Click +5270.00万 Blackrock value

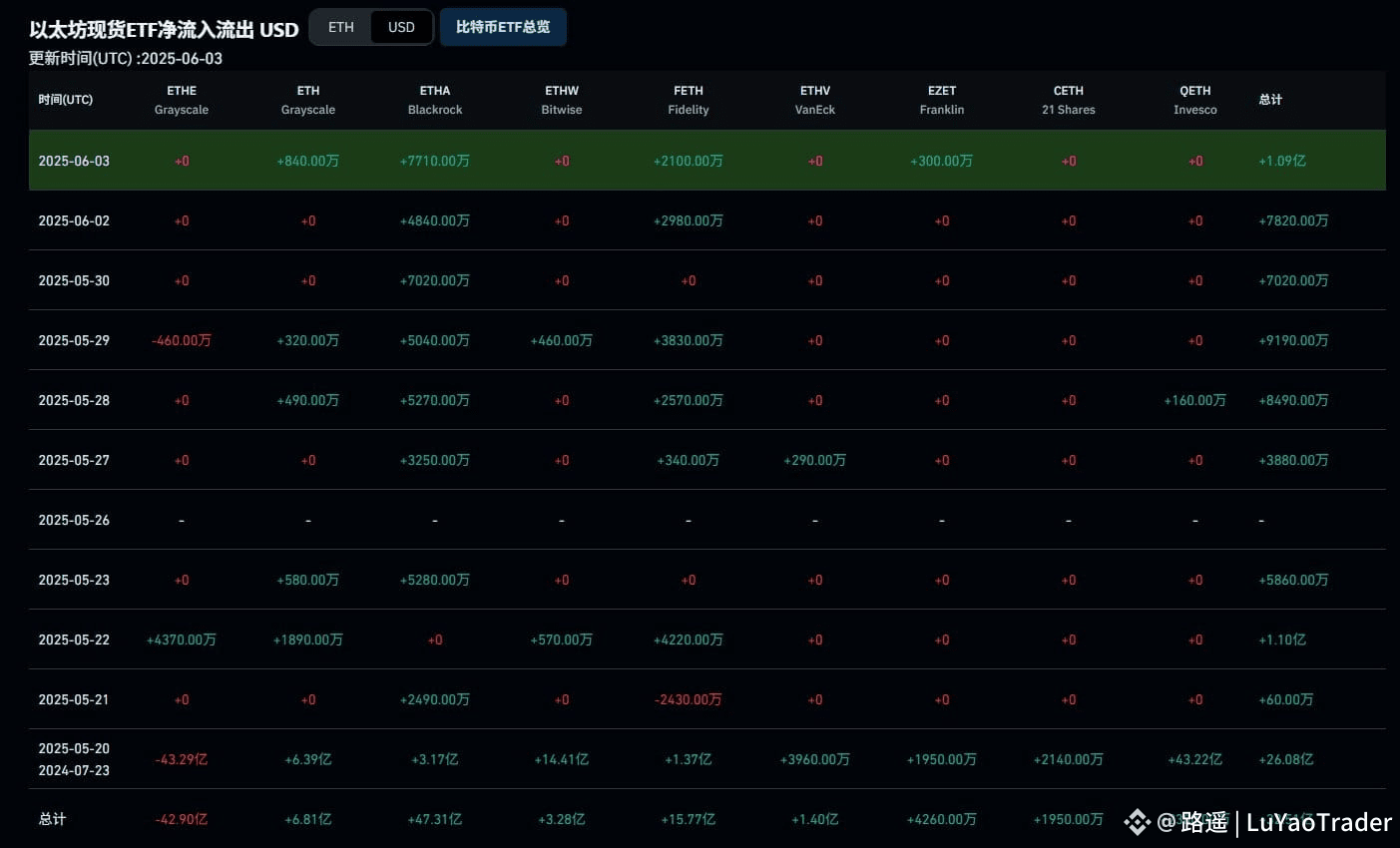435,400
